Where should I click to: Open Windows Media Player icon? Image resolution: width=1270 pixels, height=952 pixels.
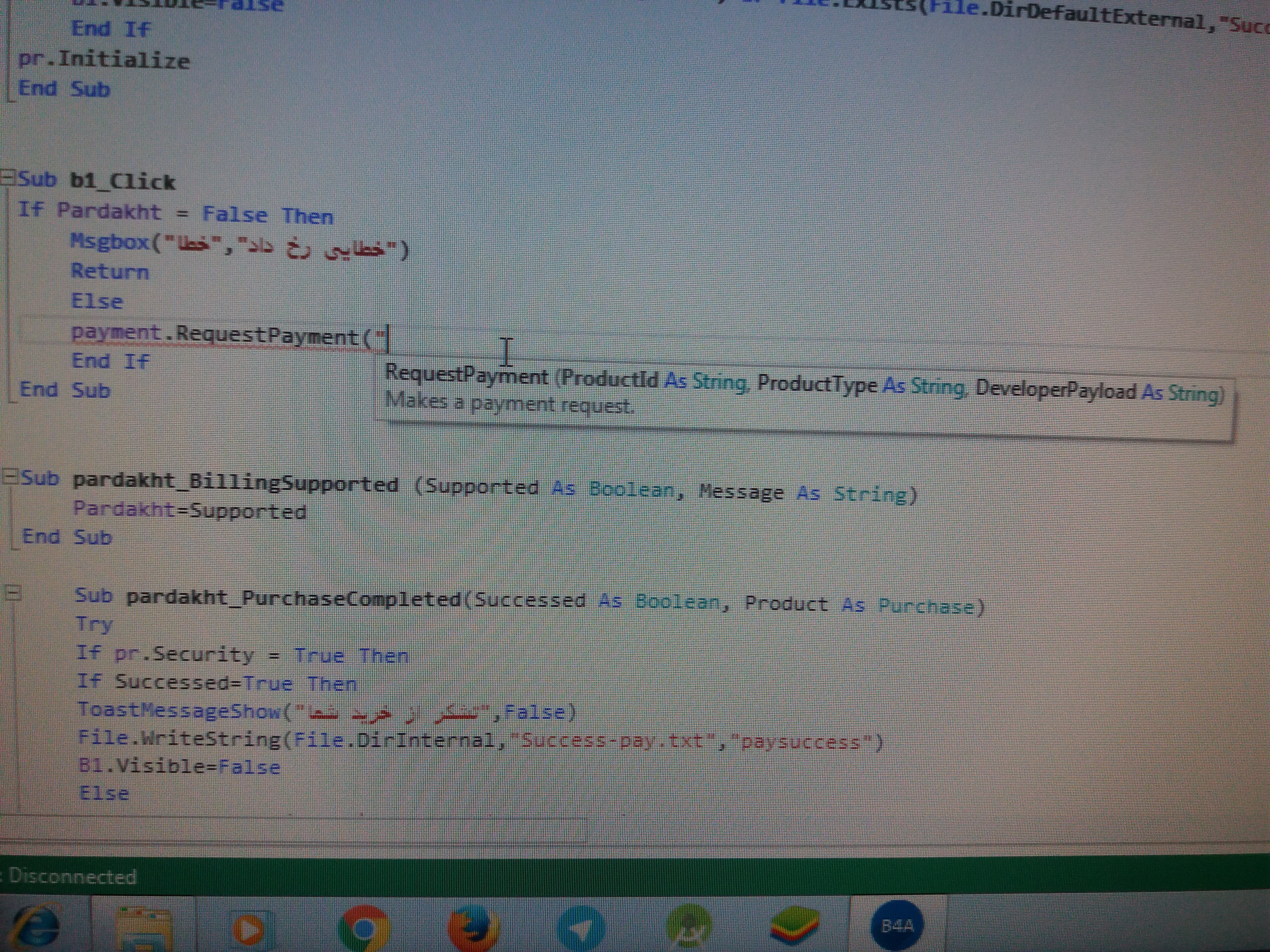249,928
